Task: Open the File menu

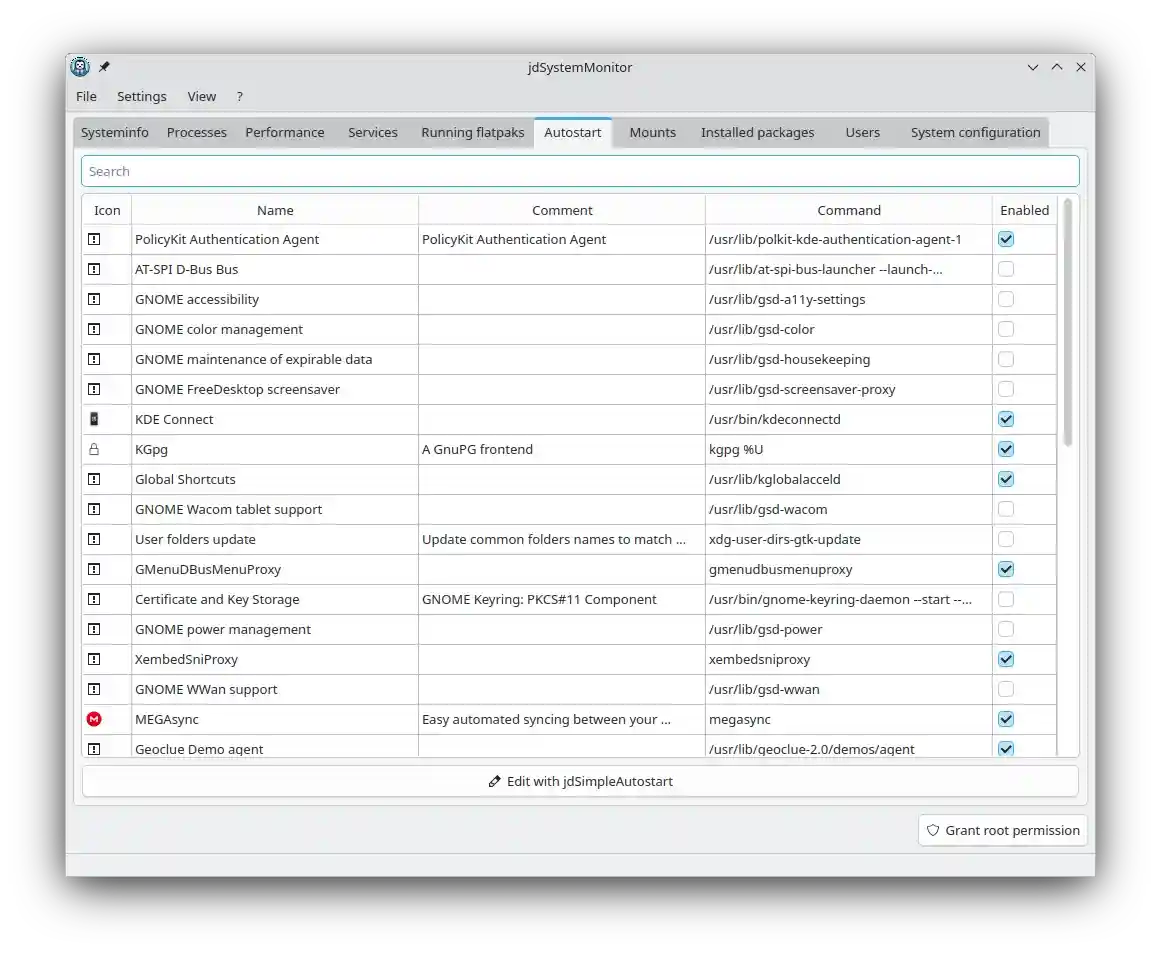Action: coord(86,96)
